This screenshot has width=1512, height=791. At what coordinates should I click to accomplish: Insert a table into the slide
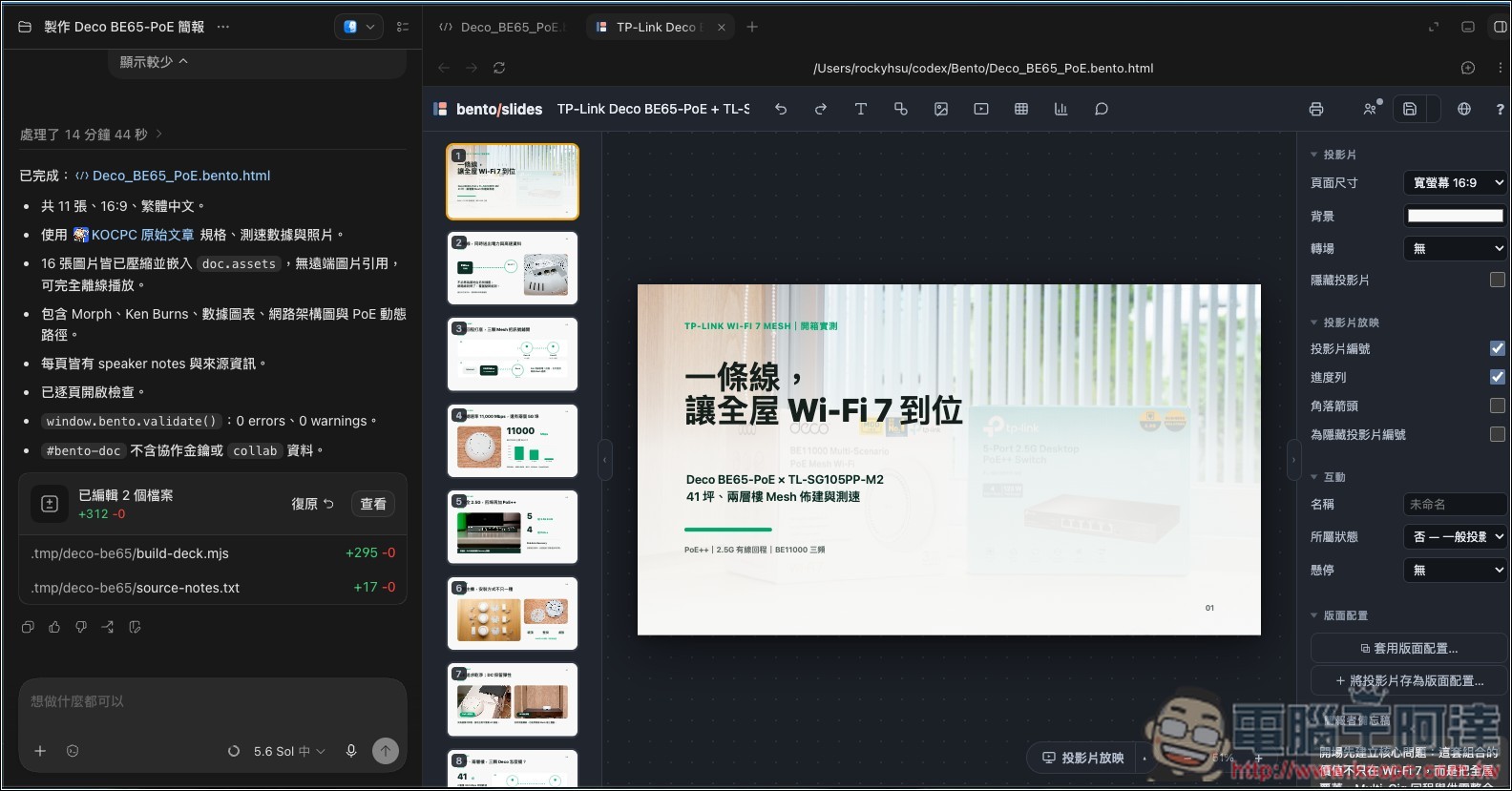1021,109
